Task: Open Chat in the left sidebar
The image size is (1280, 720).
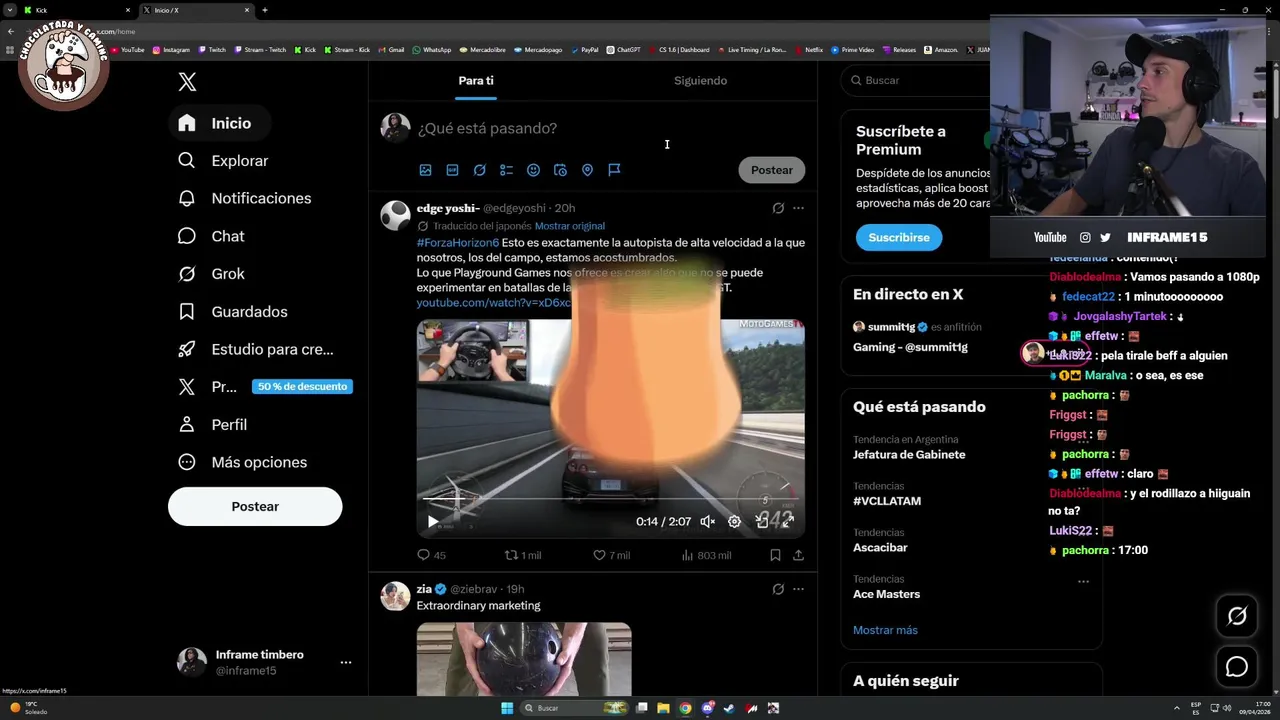Action: [x=211, y=236]
